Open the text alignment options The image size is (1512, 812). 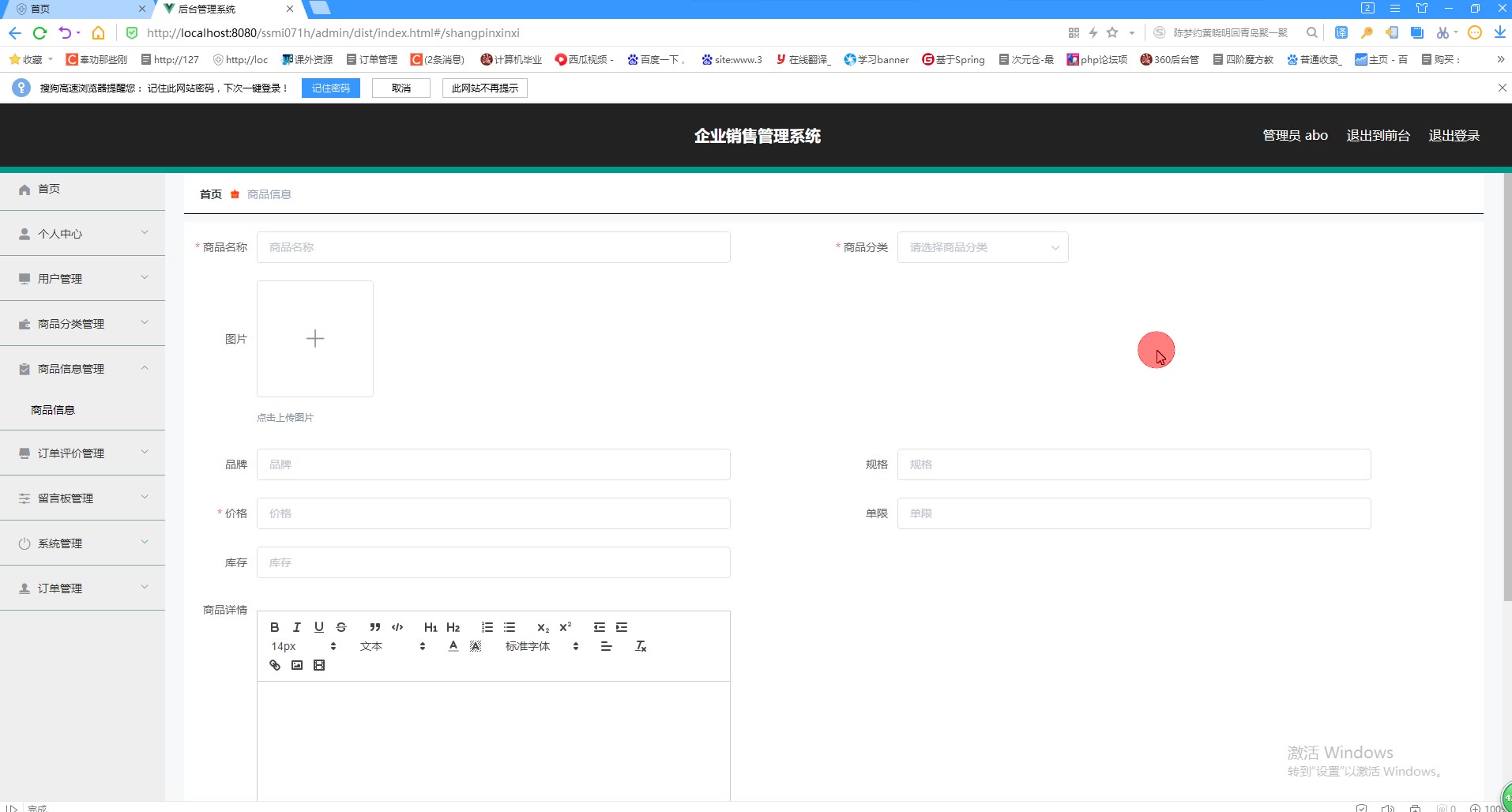tap(606, 646)
